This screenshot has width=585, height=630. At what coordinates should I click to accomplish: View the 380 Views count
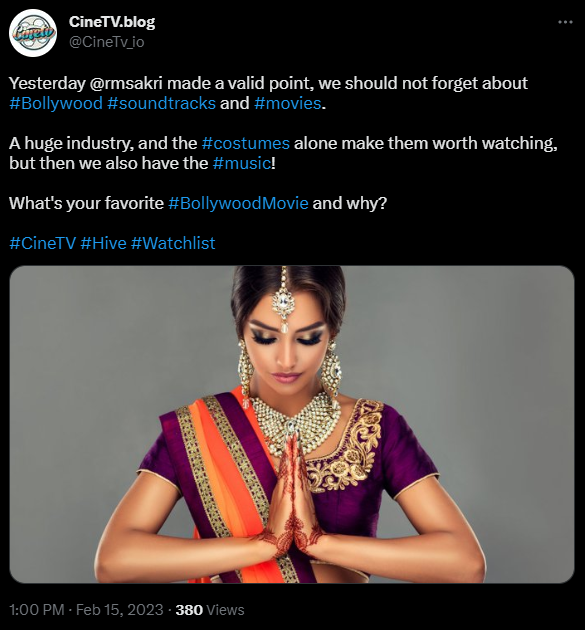210,610
